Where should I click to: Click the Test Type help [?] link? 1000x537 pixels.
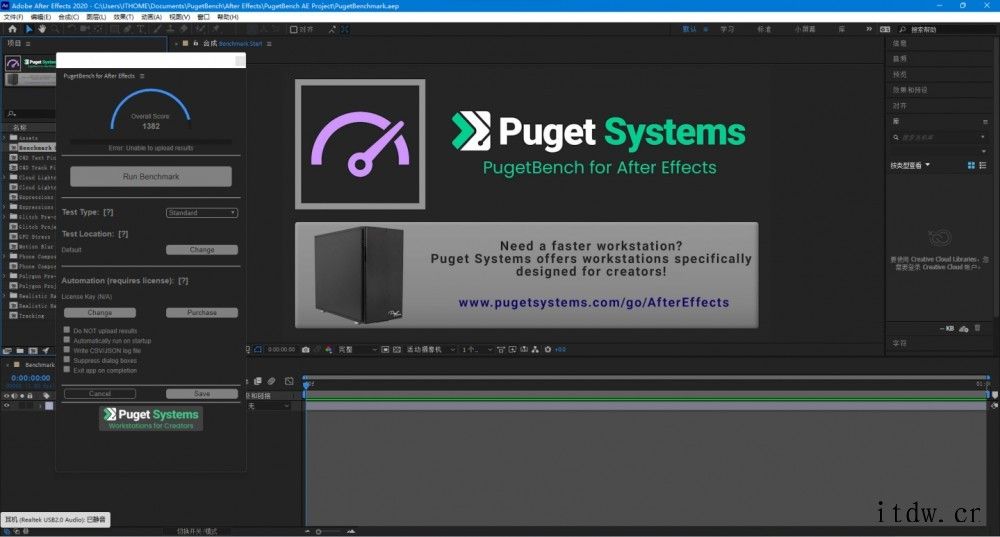click(108, 212)
